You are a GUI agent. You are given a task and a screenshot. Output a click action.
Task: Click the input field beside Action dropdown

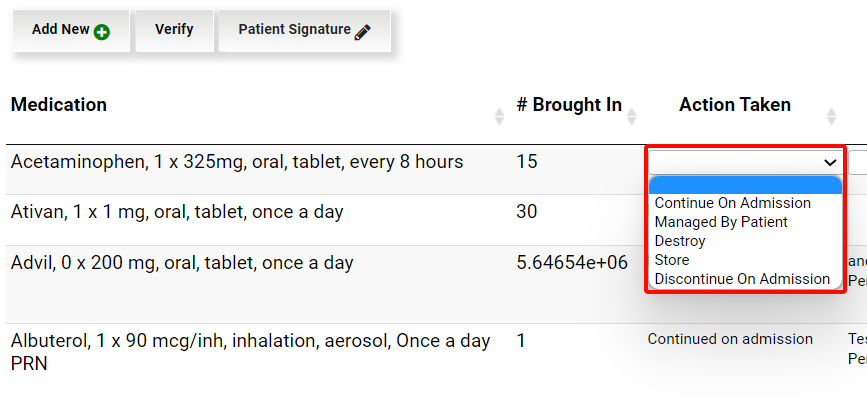click(858, 163)
